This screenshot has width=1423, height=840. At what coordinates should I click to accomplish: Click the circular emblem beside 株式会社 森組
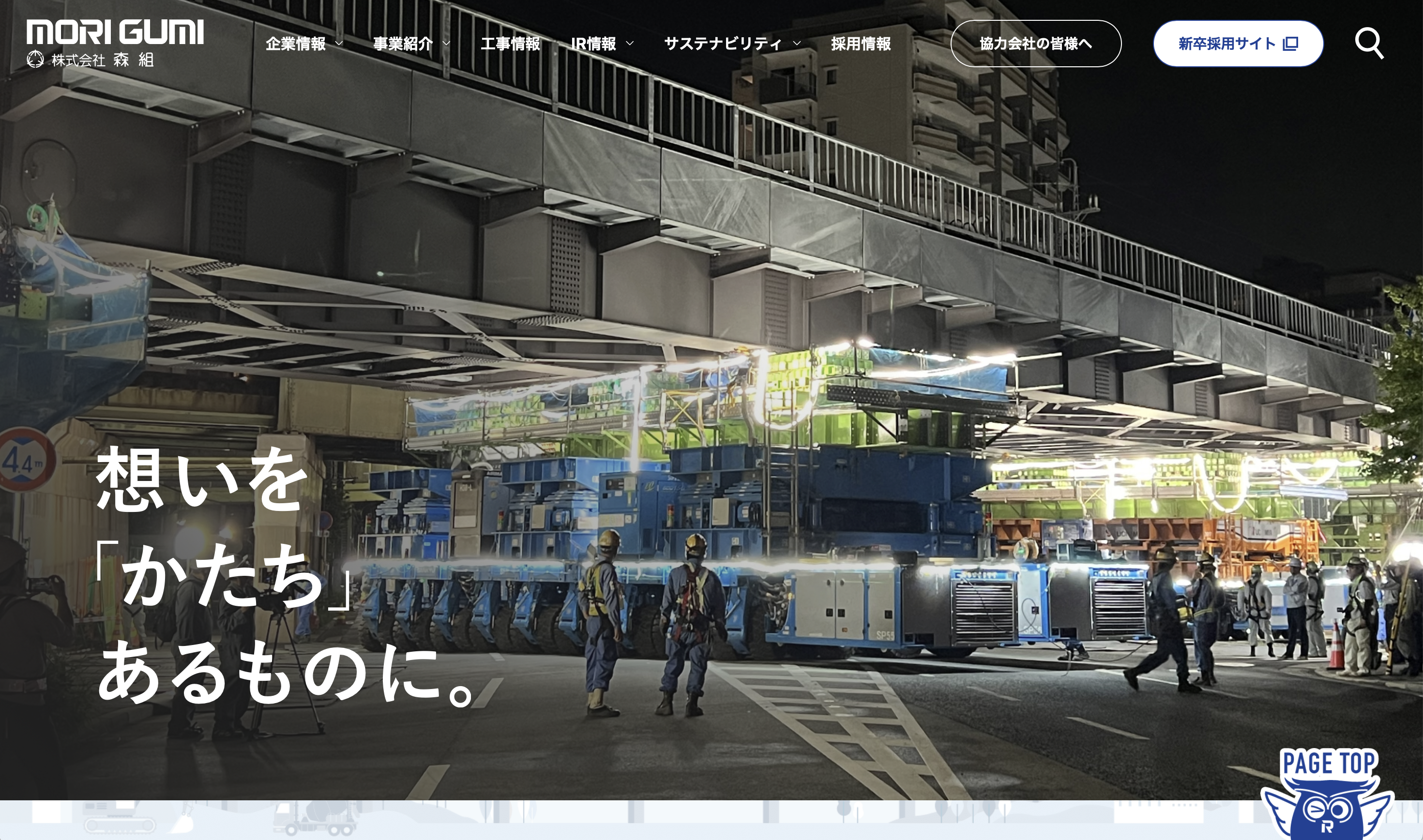click(x=35, y=60)
